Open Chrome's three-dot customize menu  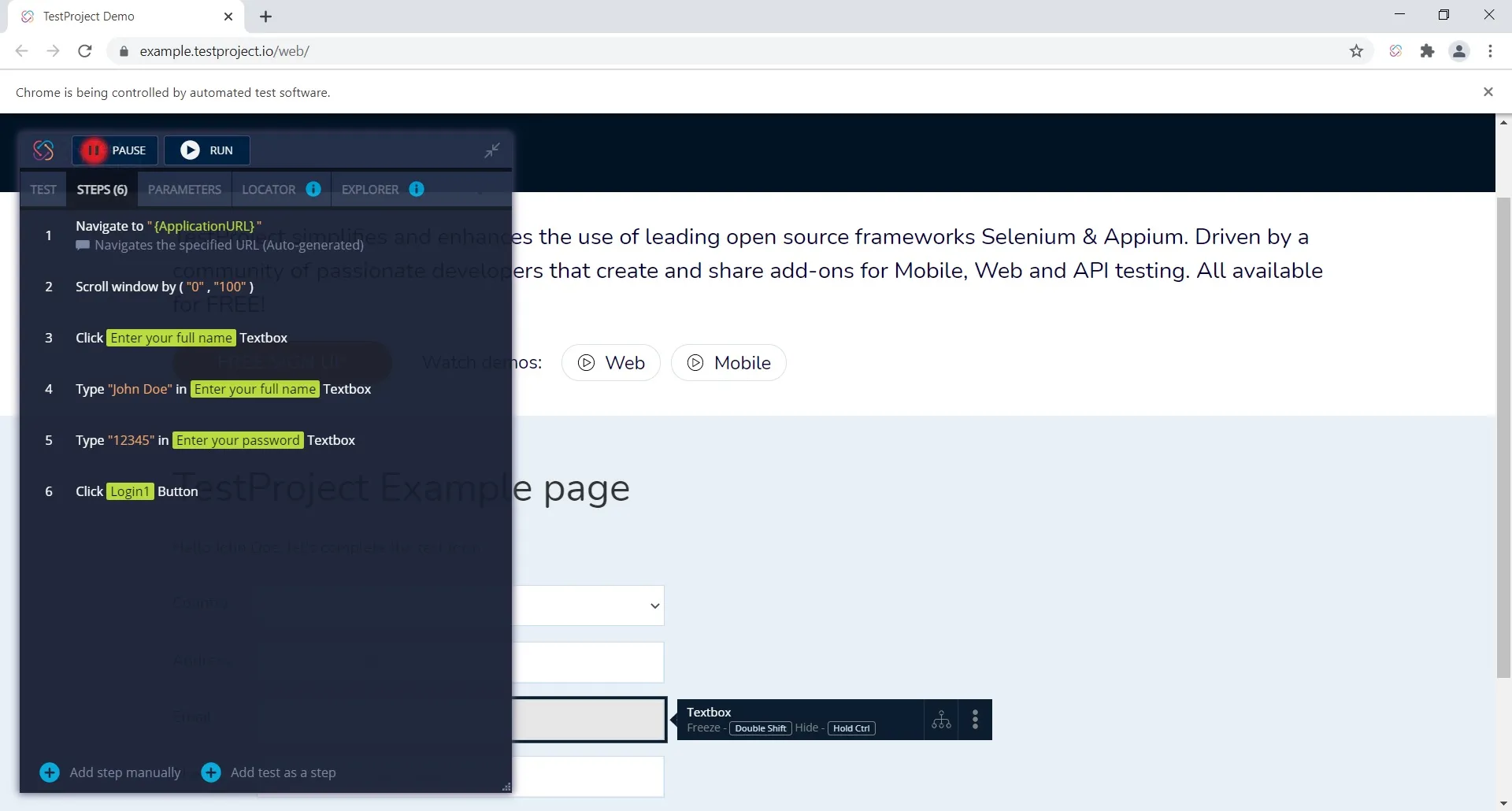pyautogui.click(x=1491, y=50)
